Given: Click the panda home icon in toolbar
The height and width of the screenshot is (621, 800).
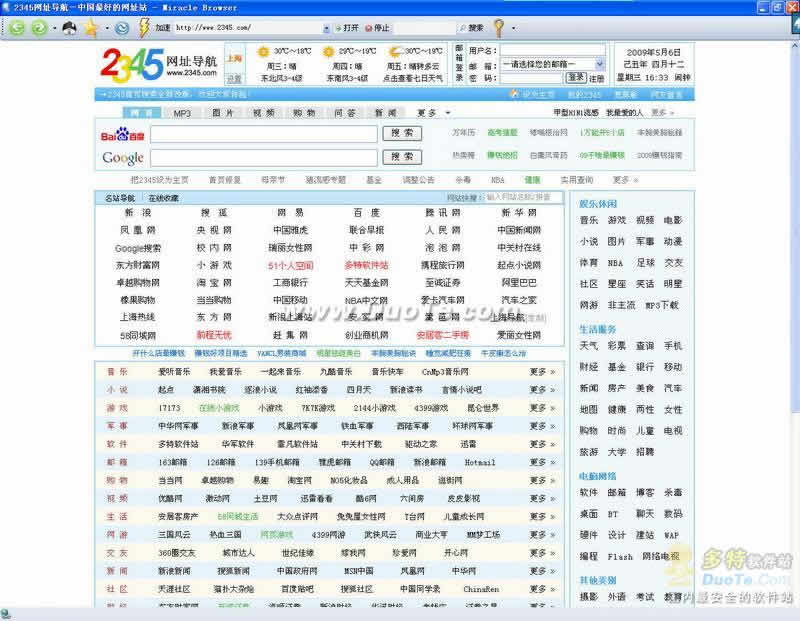Looking at the screenshot, I should 69,28.
